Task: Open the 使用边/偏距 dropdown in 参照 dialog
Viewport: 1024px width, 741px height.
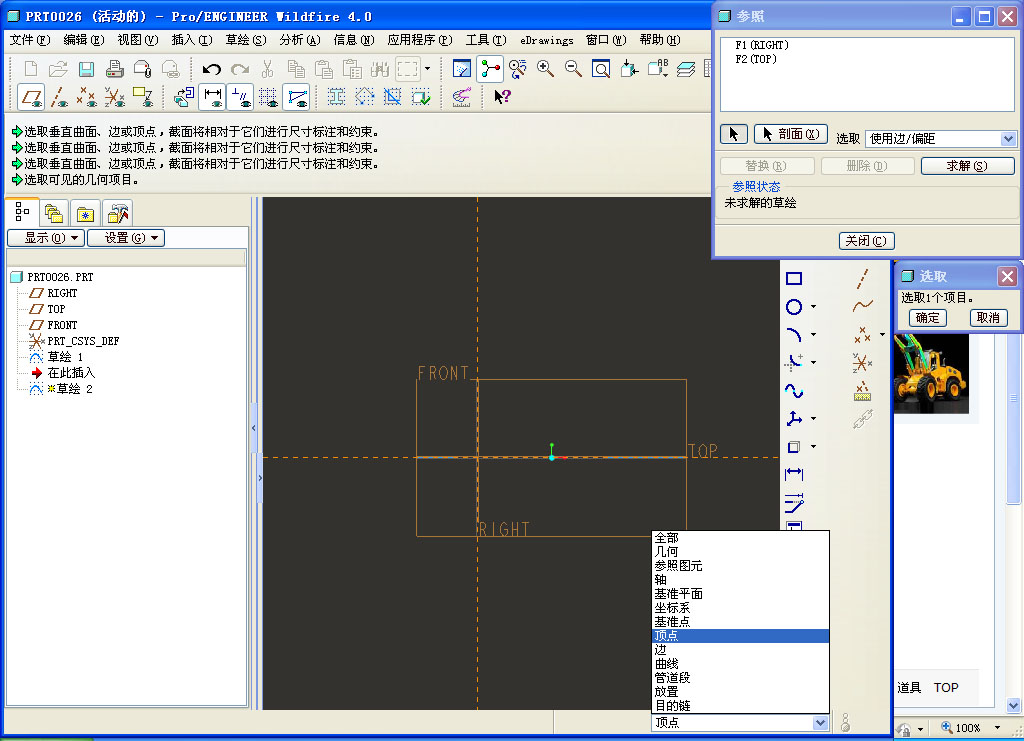Action: (x=1008, y=138)
